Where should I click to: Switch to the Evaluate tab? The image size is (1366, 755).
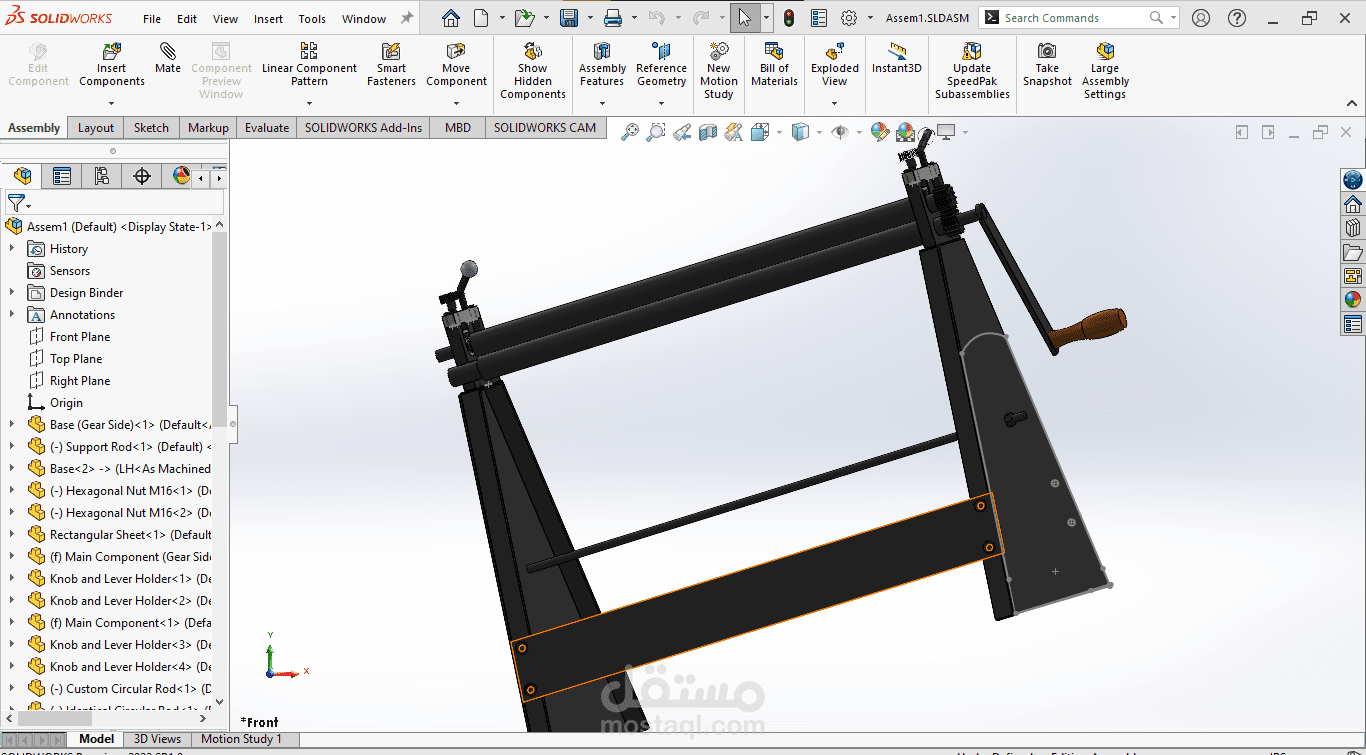267,128
